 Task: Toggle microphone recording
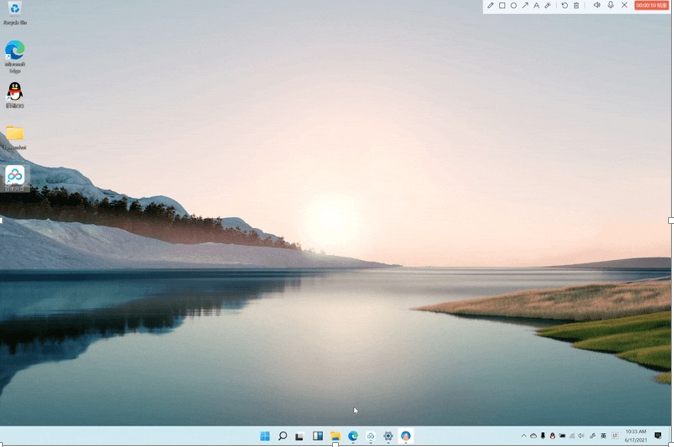[611, 6]
